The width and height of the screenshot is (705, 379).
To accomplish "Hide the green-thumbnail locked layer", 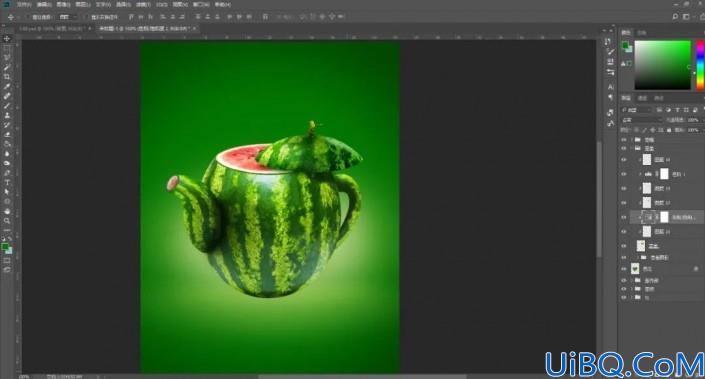I will (x=624, y=269).
